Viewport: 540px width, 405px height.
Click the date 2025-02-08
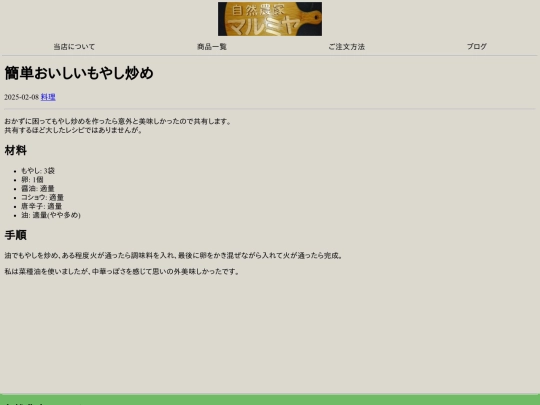point(21,97)
